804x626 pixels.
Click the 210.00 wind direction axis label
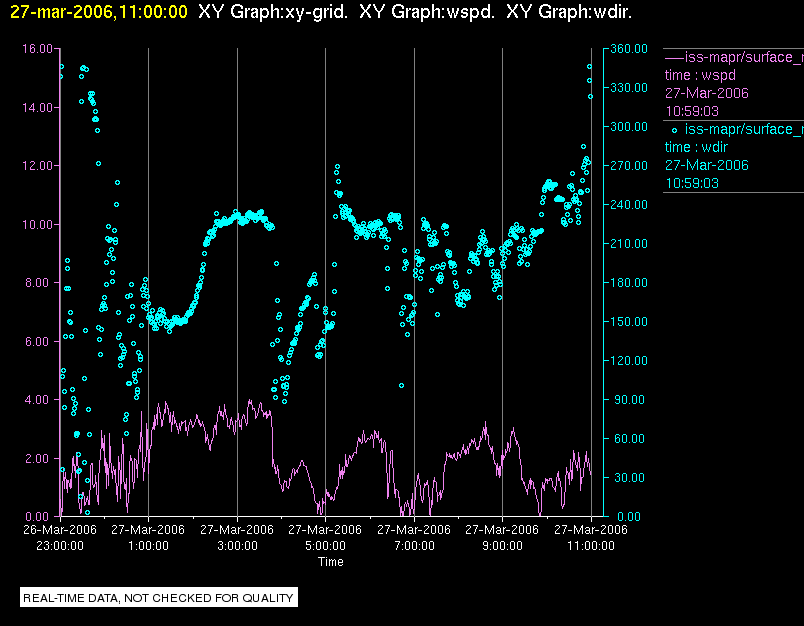coord(629,244)
